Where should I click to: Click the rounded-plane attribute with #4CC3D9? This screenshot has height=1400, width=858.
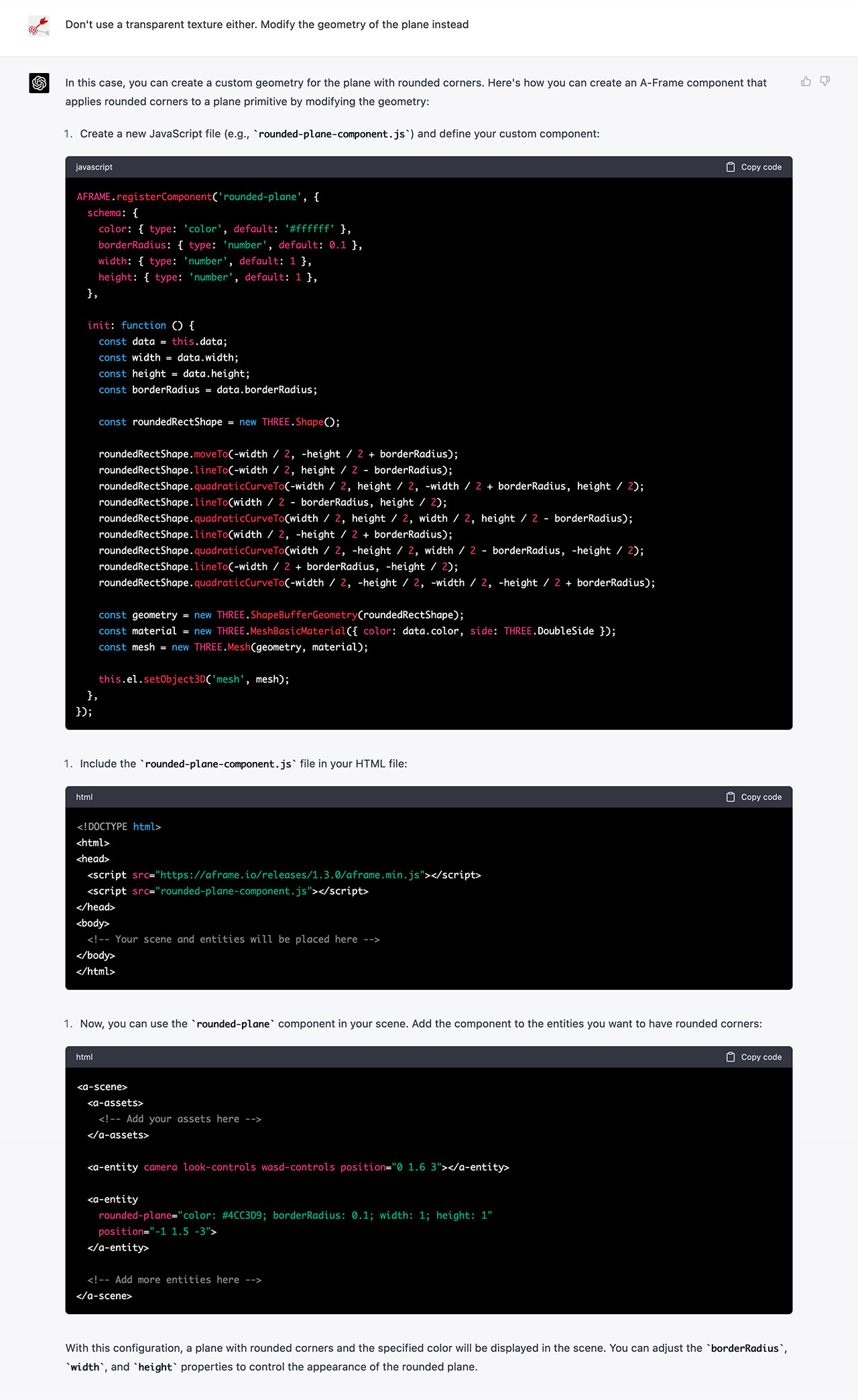[296, 1216]
